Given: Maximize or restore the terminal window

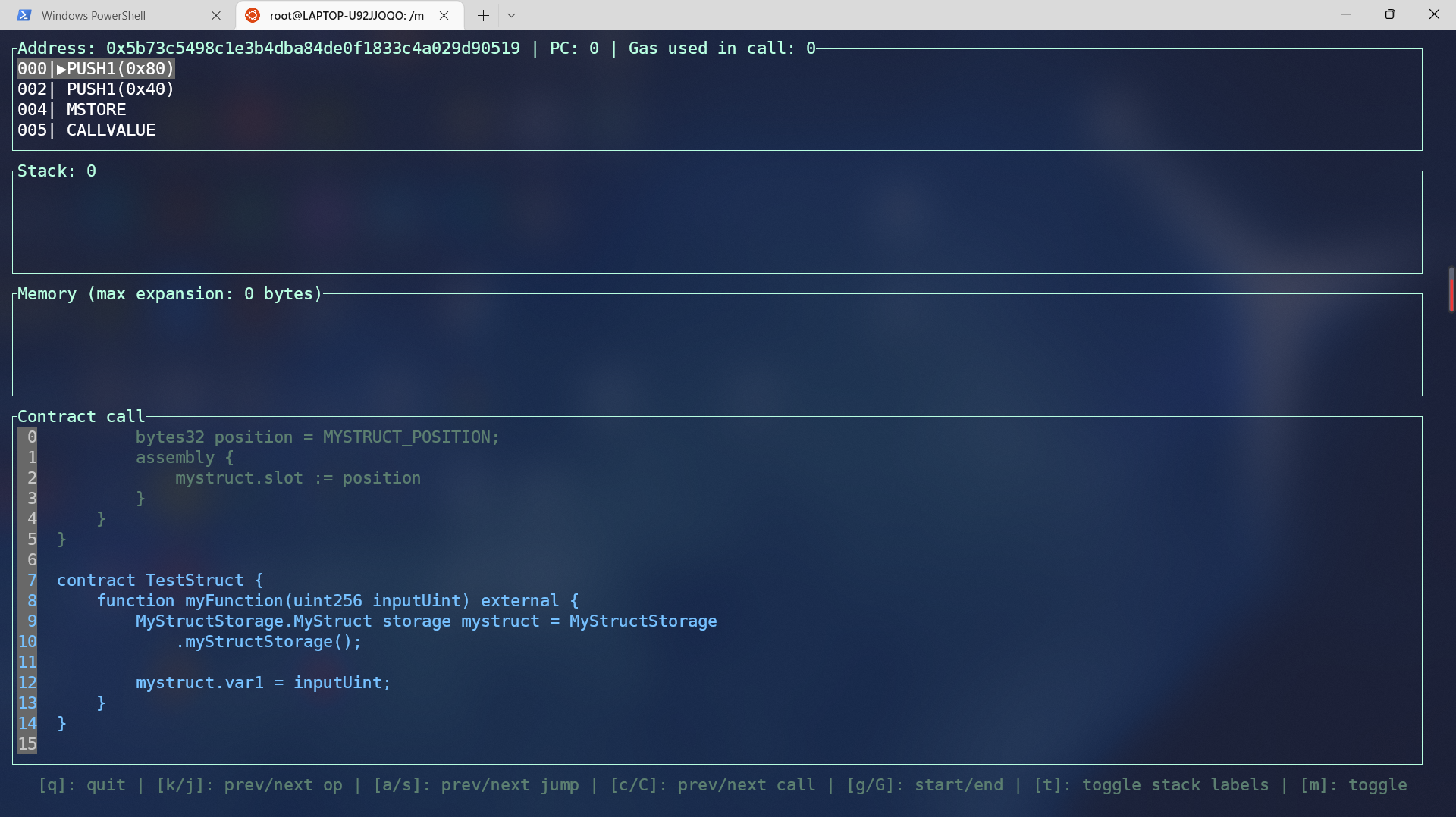Looking at the screenshot, I should (1390, 14).
